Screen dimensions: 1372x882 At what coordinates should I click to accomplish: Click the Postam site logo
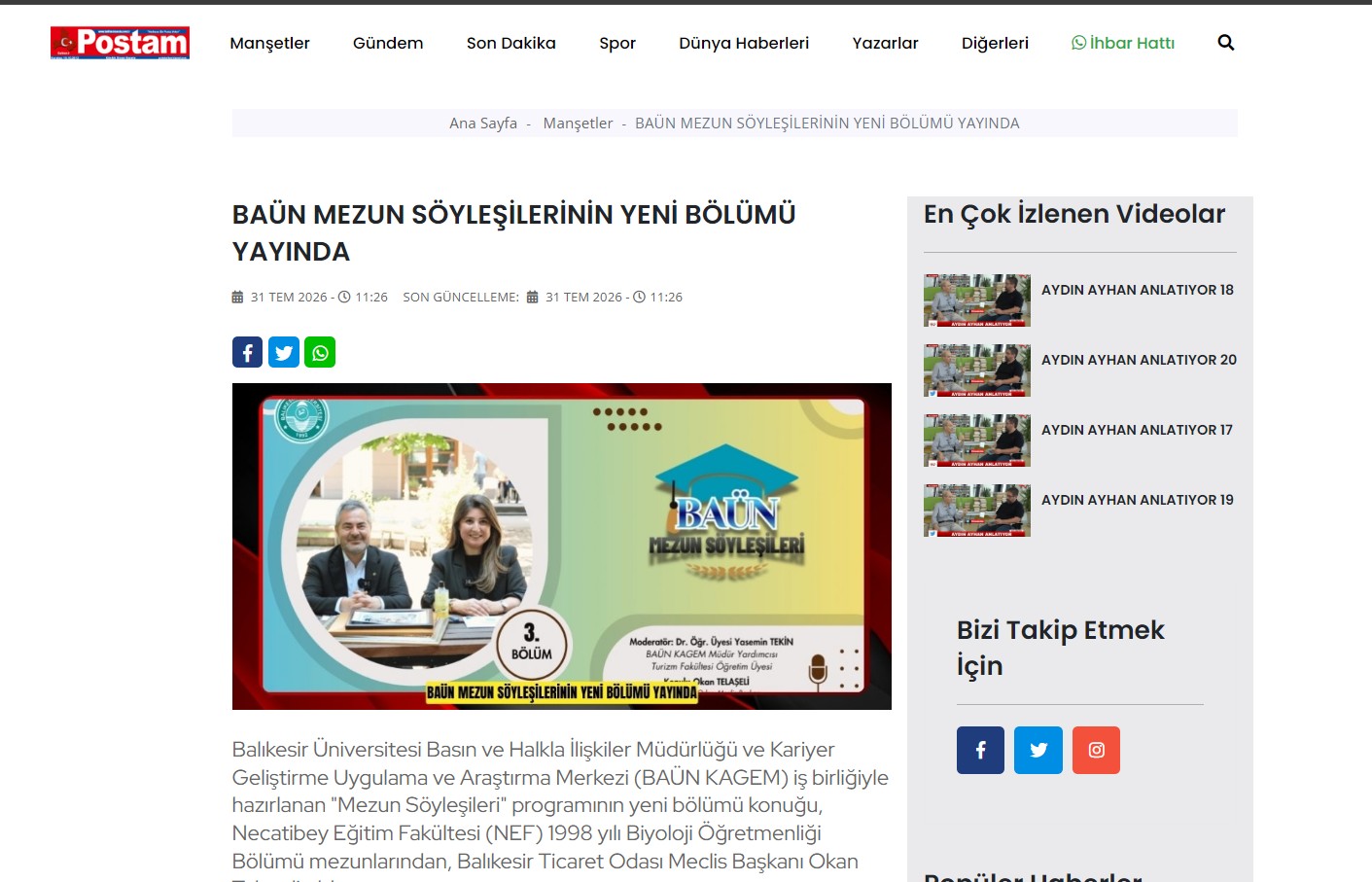click(x=120, y=43)
